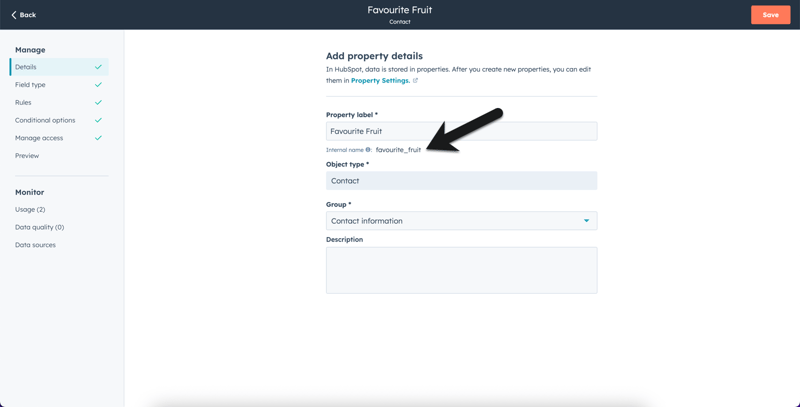The image size is (800, 407).
Task: Click checkmark next to Conditional options
Action: 98,120
